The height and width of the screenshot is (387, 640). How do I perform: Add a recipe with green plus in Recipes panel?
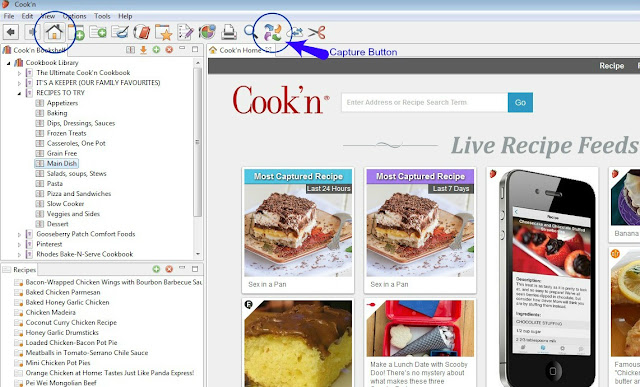pyautogui.click(x=156, y=269)
